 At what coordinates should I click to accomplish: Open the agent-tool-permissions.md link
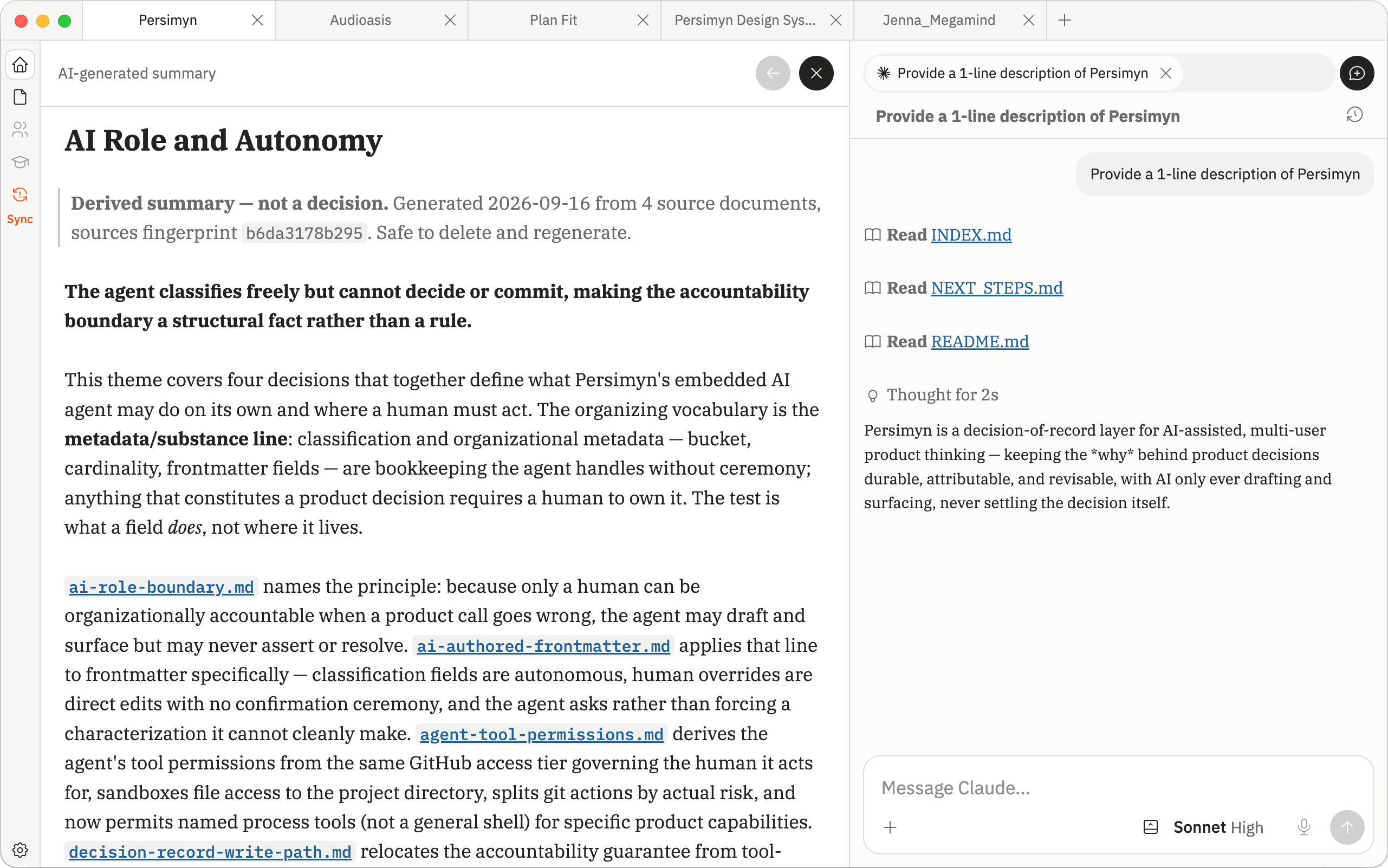[541, 734]
